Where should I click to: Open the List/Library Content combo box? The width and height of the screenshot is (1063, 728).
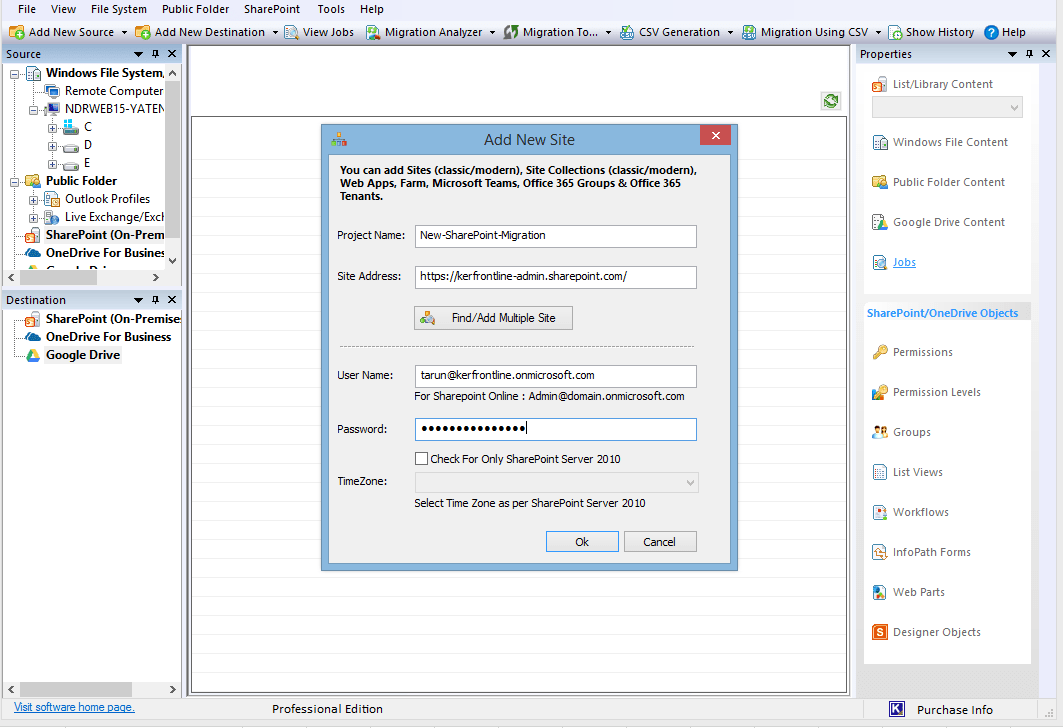pyautogui.click(x=947, y=107)
